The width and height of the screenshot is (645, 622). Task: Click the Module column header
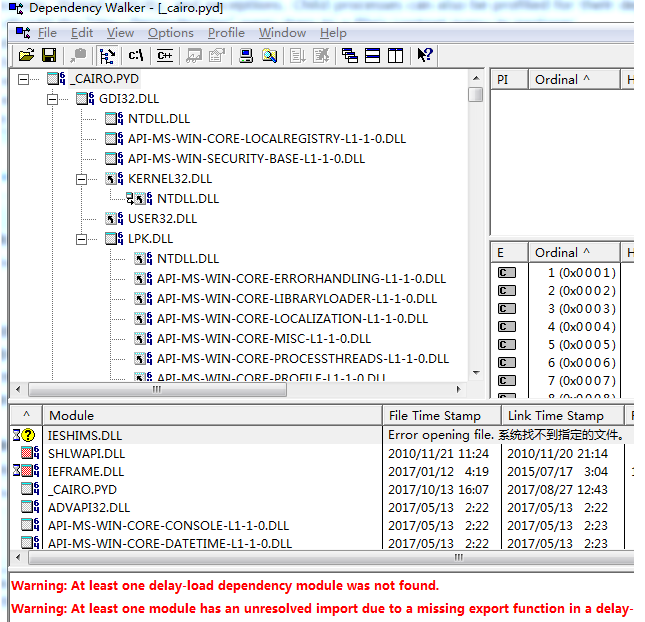click(x=71, y=415)
